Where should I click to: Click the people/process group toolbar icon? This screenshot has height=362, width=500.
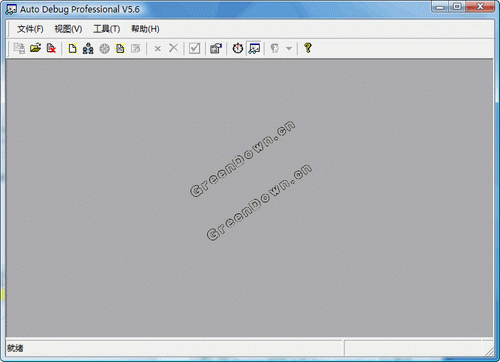(88, 48)
